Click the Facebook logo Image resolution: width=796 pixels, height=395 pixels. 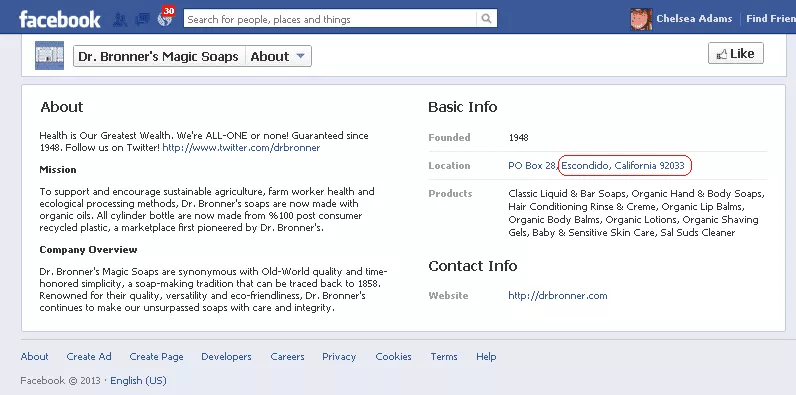59,19
